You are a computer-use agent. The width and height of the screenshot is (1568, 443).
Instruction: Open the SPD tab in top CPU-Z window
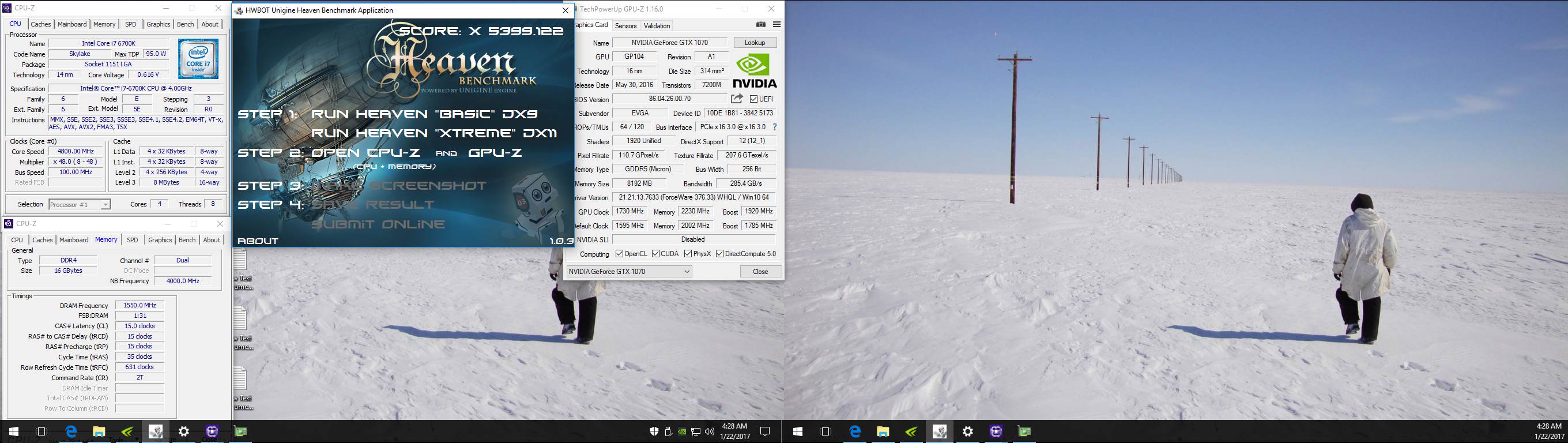coord(131,24)
